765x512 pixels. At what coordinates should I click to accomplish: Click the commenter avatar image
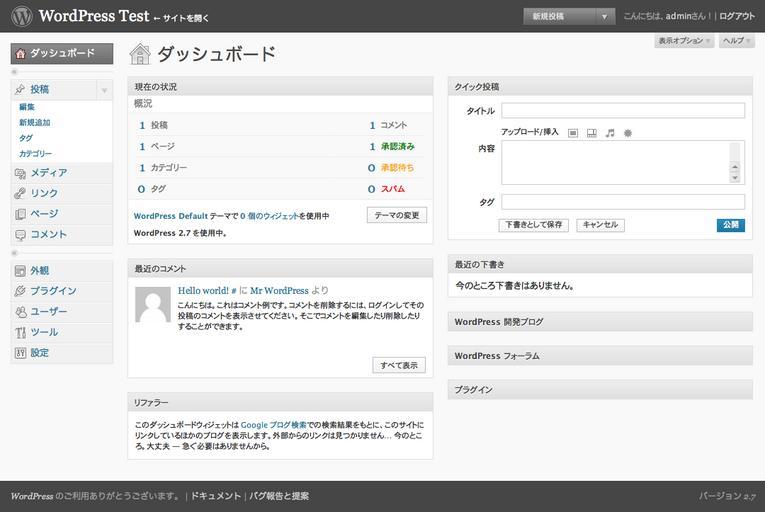point(153,305)
